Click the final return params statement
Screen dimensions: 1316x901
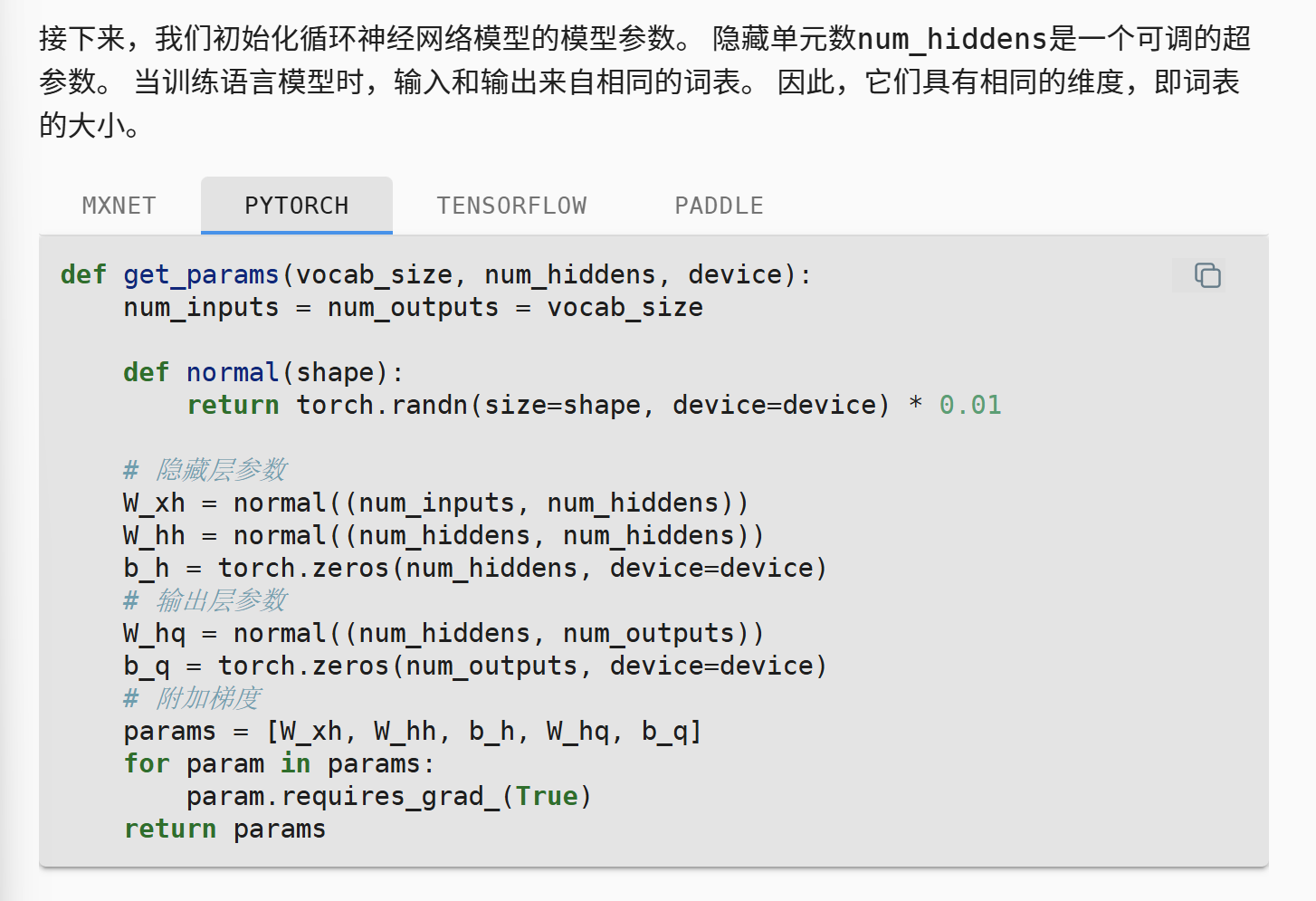coord(224,829)
